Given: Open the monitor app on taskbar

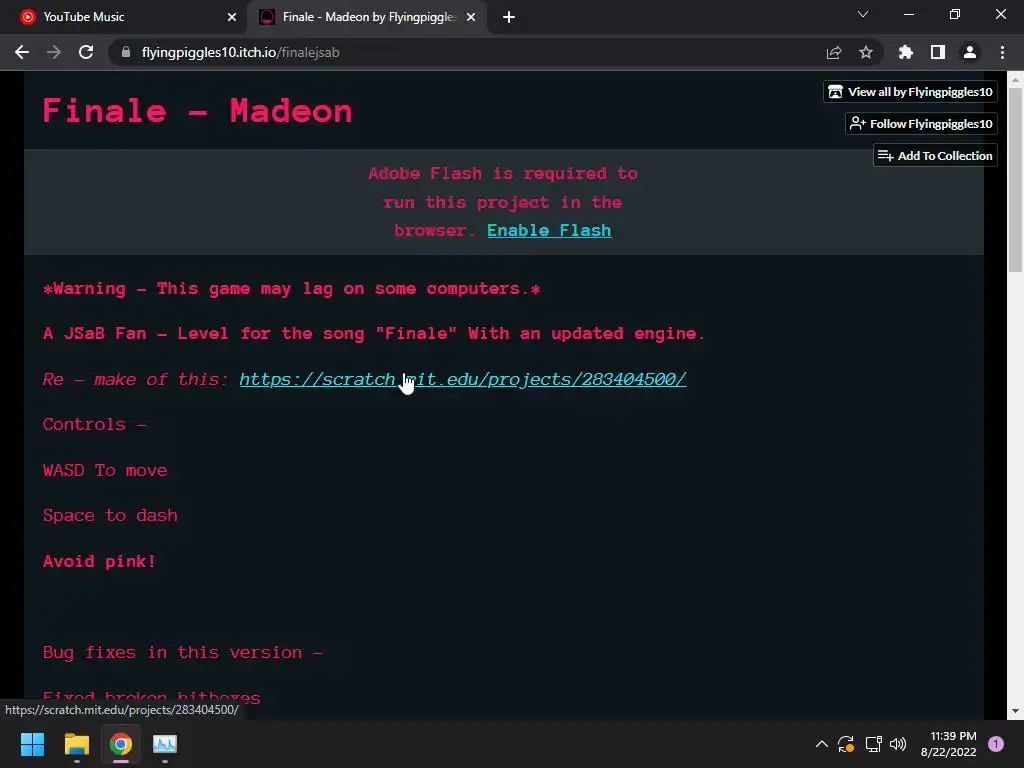Looking at the screenshot, I should coord(165,744).
